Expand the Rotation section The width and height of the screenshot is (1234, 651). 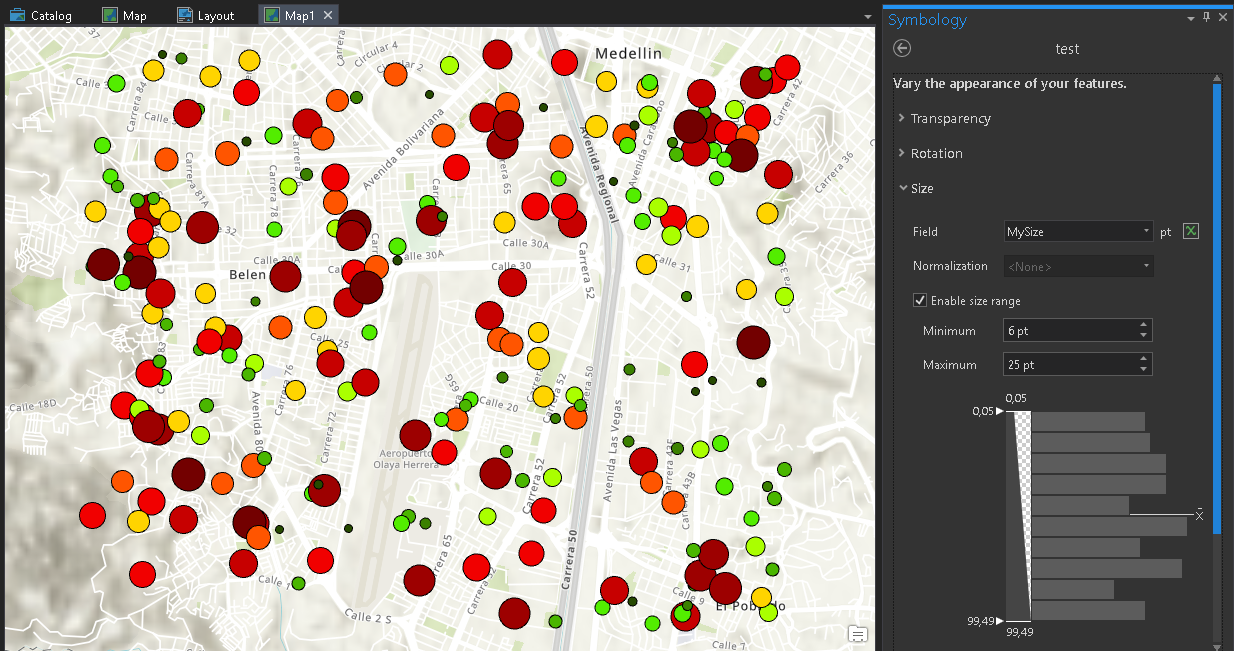(x=936, y=153)
